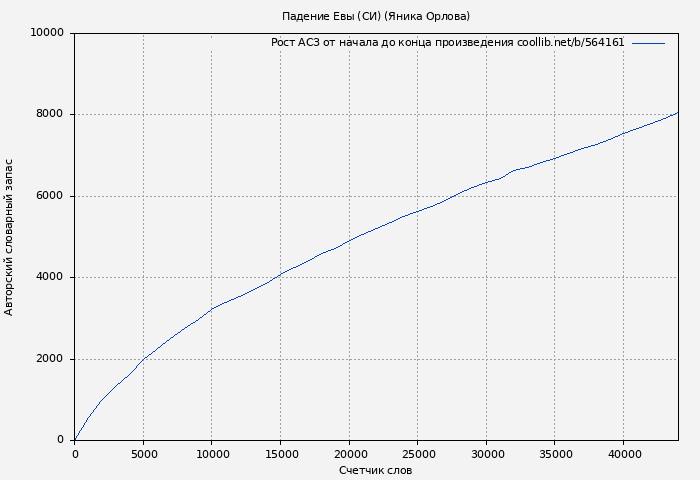Click the 5000 tick label on x-axis
700x480 pixels.
tap(143, 454)
